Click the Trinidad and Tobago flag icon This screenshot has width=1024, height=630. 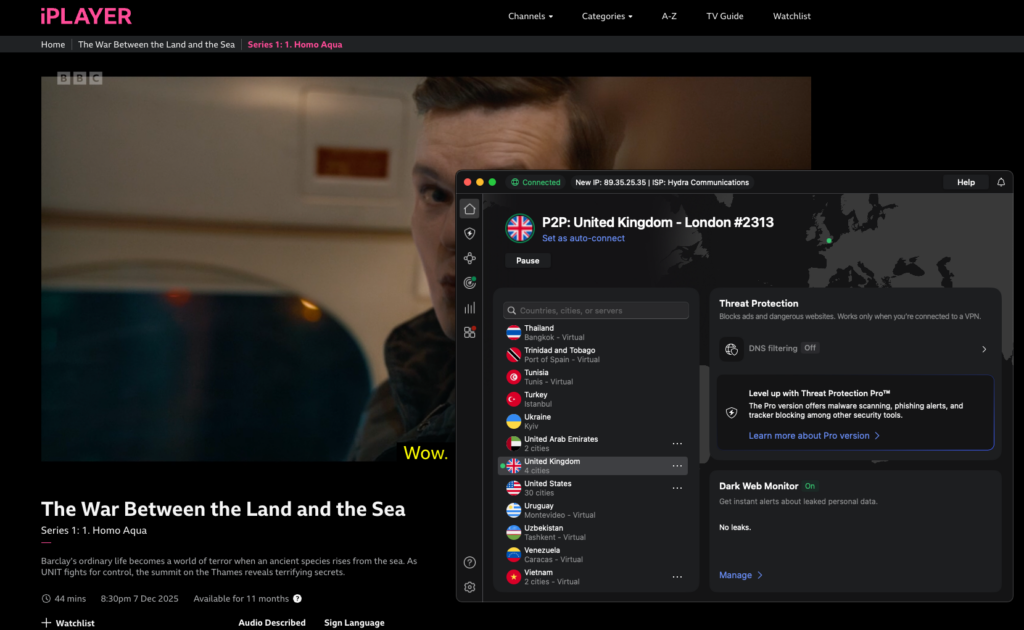(x=514, y=355)
